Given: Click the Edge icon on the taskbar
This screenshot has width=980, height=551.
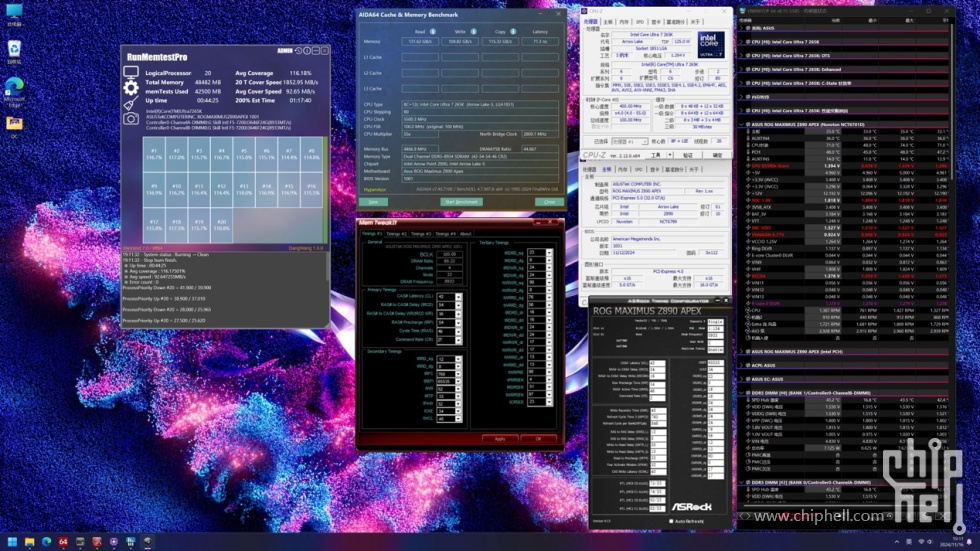Looking at the screenshot, I should click(x=46, y=542).
